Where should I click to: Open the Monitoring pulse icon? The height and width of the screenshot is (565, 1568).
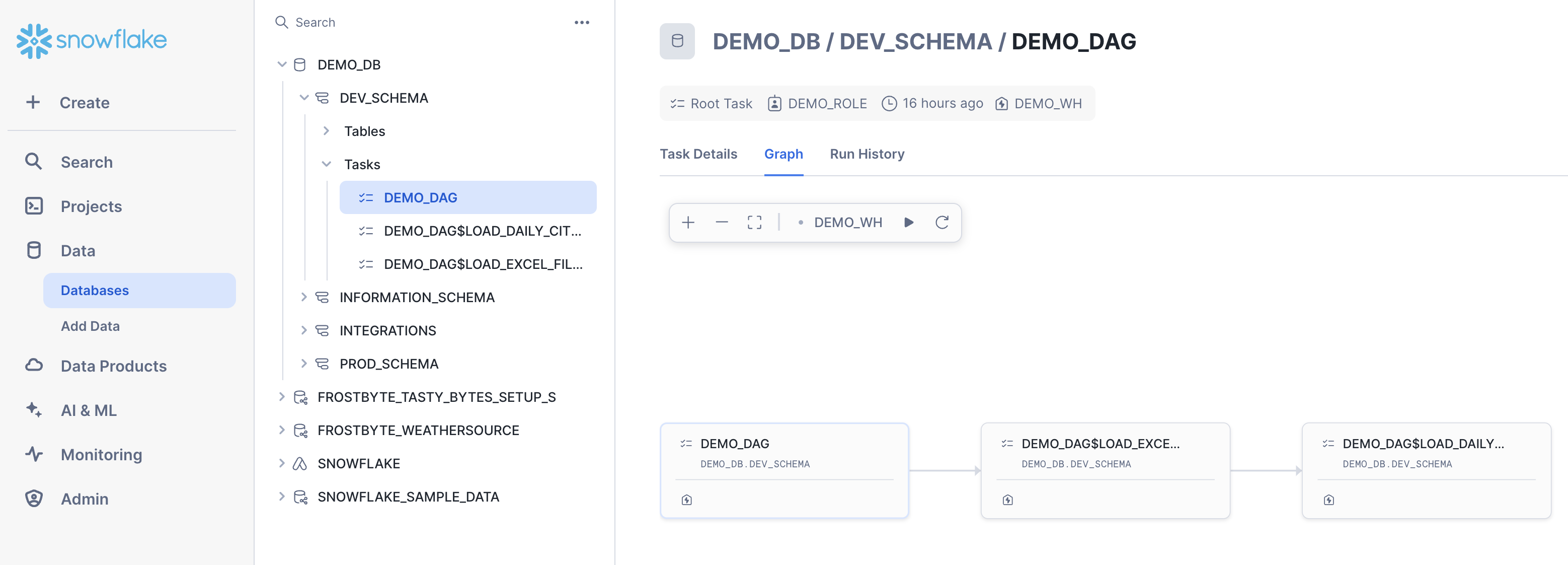(x=34, y=454)
